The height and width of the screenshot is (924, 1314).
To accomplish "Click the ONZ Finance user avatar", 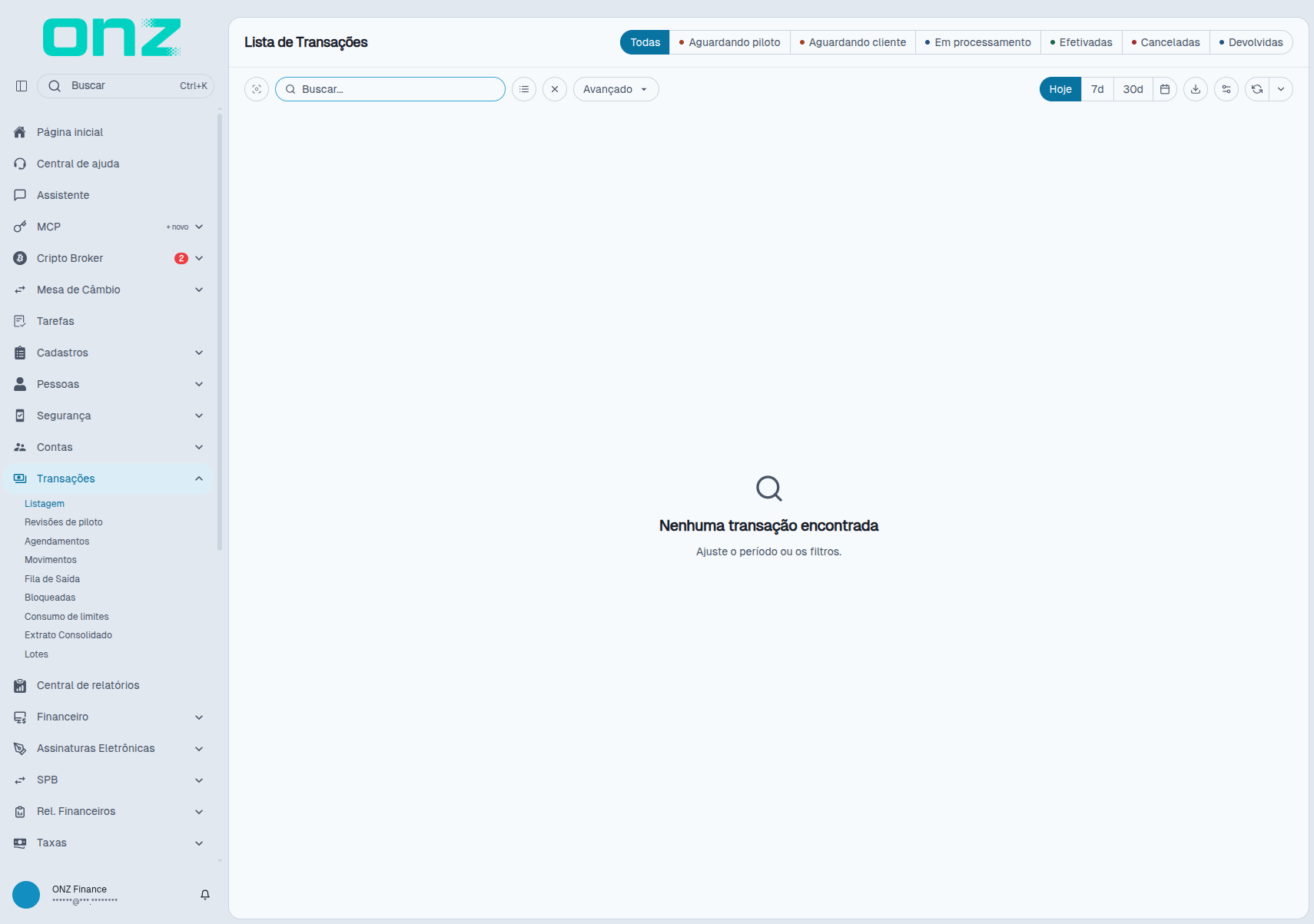I will coord(26,895).
